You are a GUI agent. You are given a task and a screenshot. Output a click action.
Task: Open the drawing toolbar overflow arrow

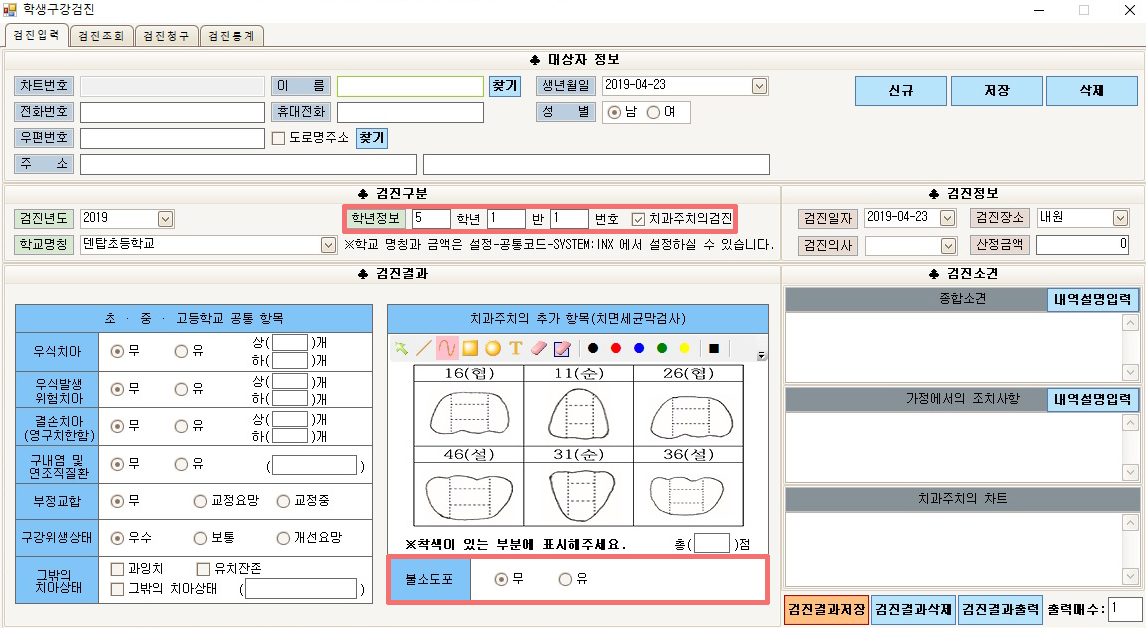[762, 355]
